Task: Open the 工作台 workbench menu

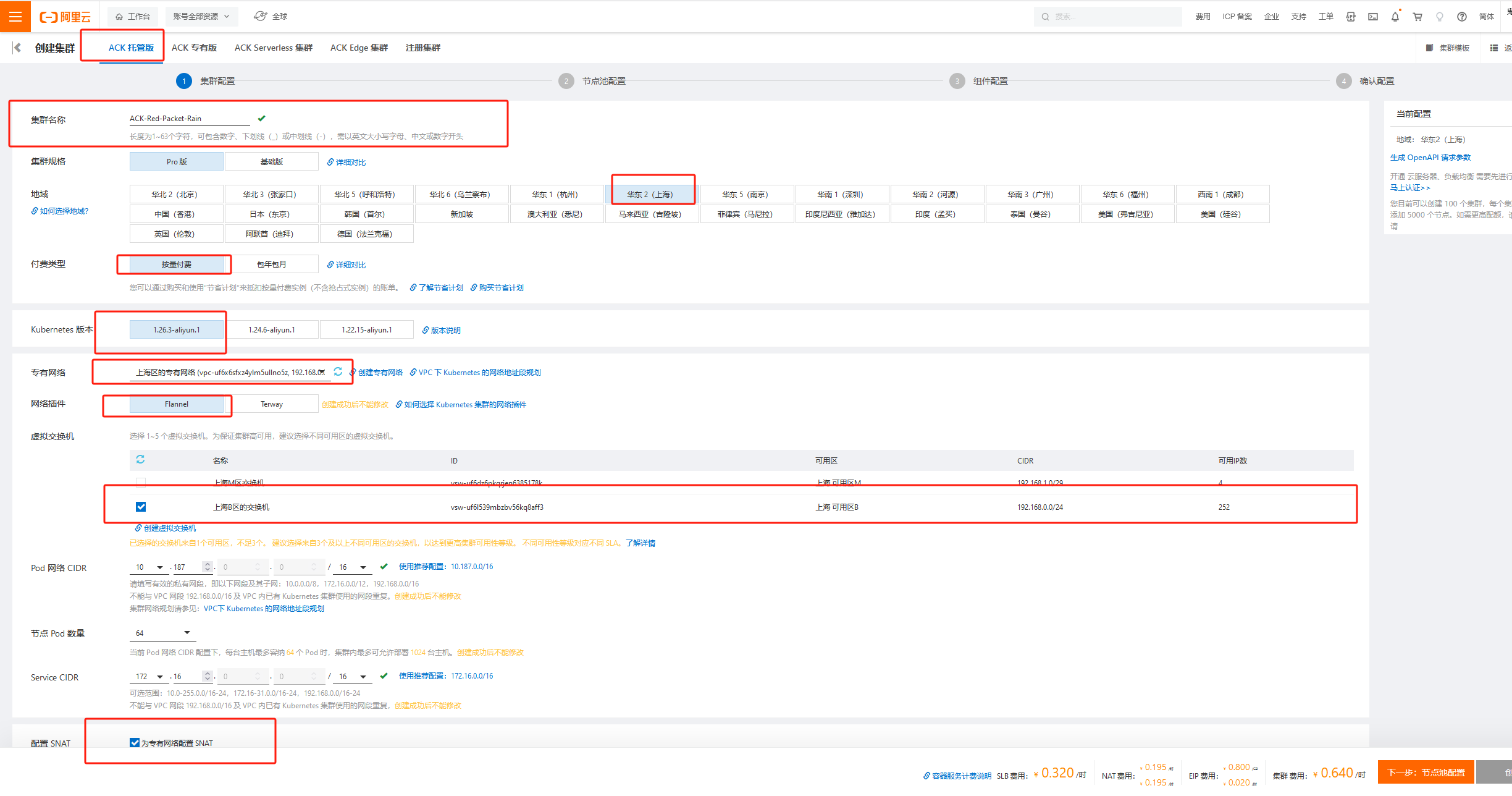Action: pos(133,16)
